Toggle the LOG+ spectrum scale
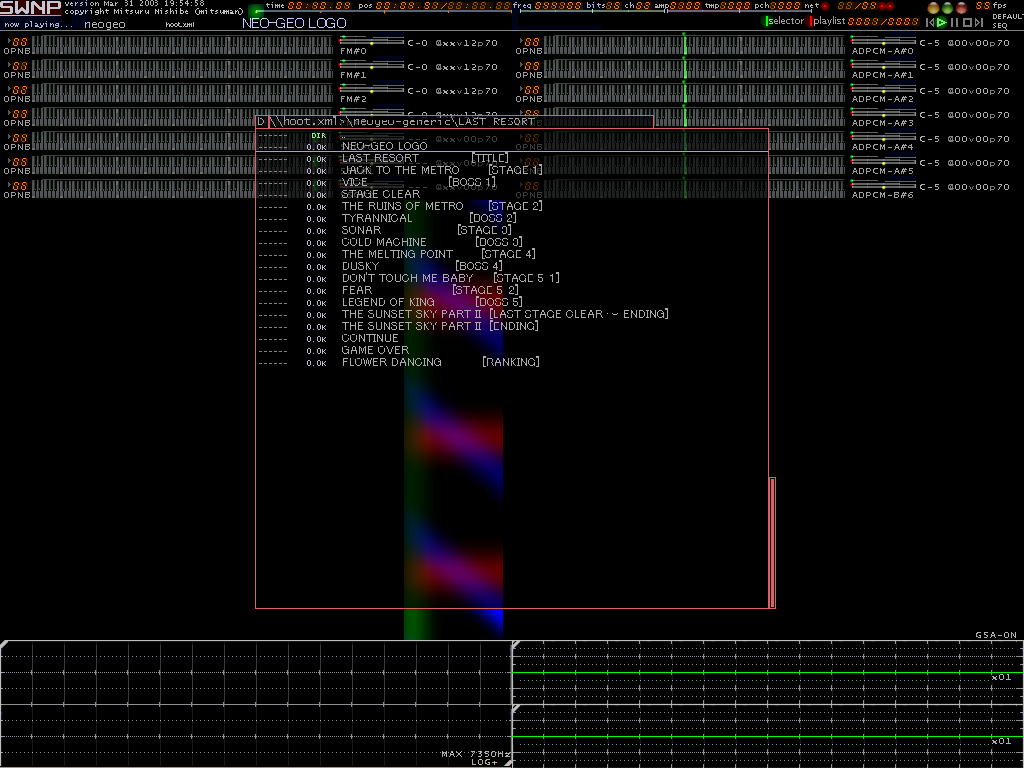 (x=485, y=762)
